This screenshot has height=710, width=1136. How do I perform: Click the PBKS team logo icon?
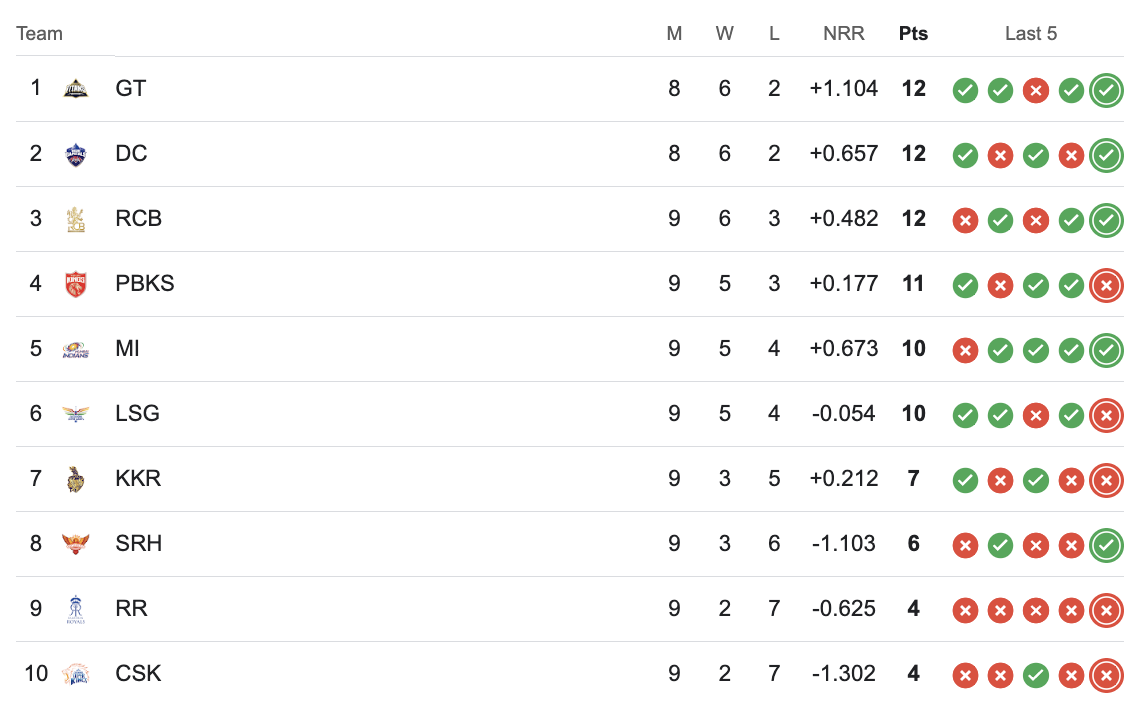(76, 284)
